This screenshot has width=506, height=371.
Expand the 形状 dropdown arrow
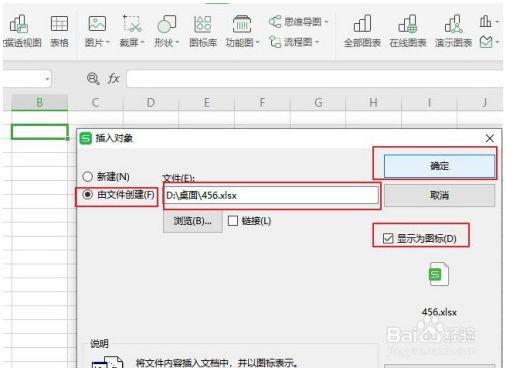[177, 43]
